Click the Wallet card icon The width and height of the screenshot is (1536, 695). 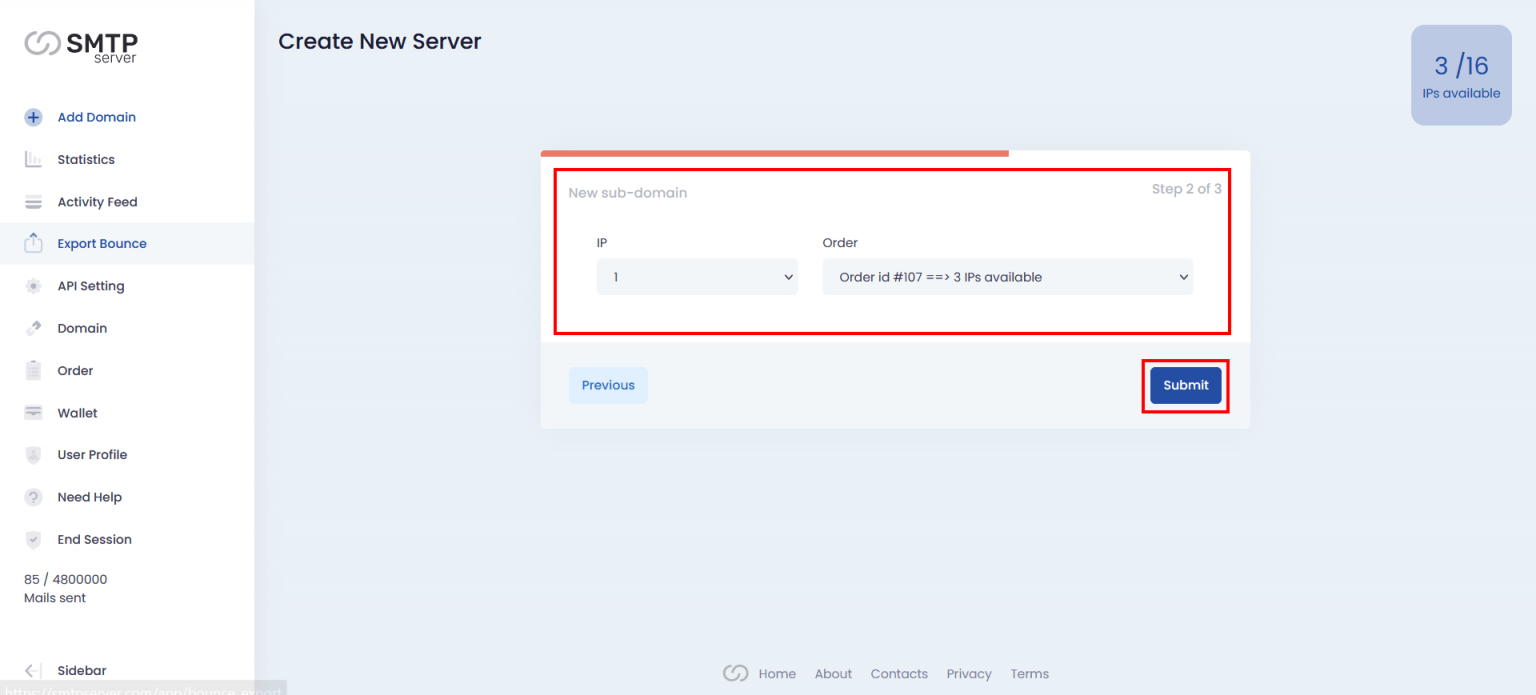pyautogui.click(x=33, y=413)
